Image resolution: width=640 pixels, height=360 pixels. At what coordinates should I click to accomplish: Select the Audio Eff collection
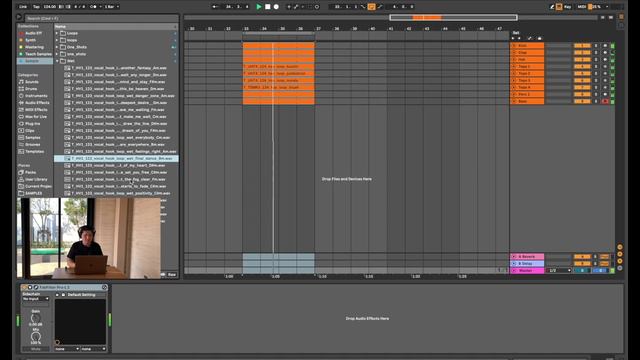tap(33, 33)
